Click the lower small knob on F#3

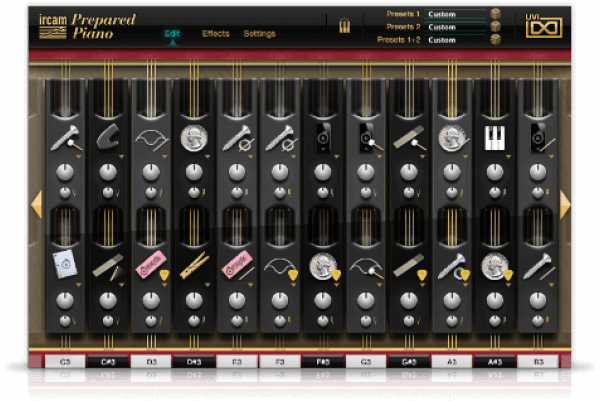323,321
